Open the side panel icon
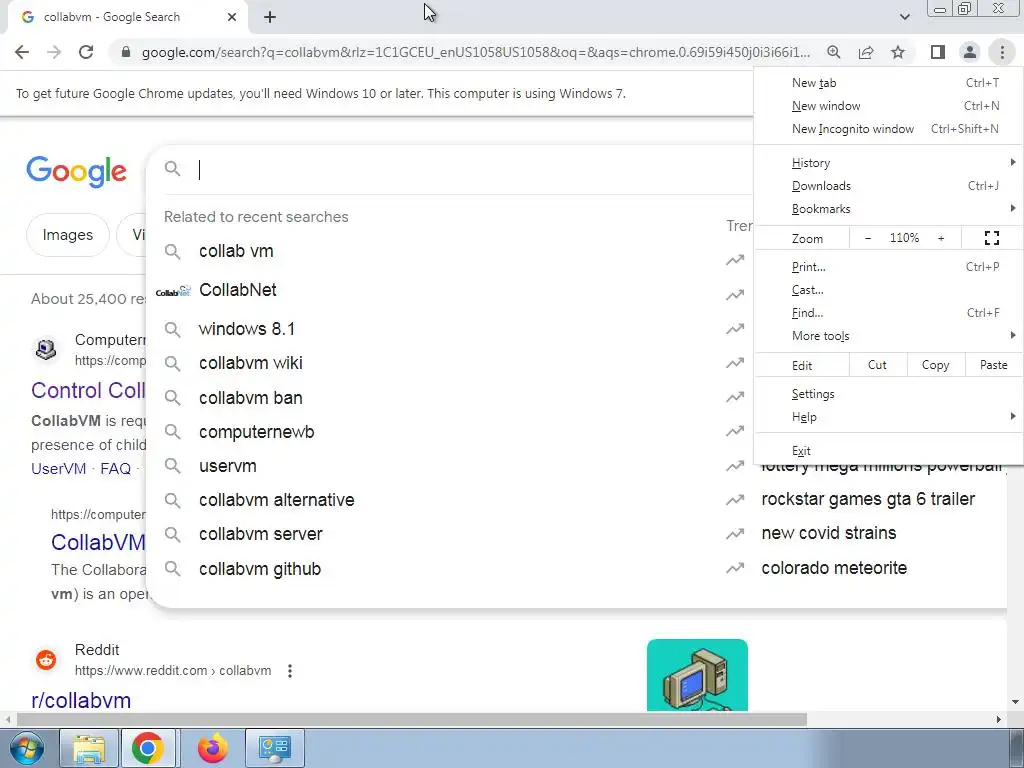Screen dimensions: 1024x768 click(x=938, y=52)
